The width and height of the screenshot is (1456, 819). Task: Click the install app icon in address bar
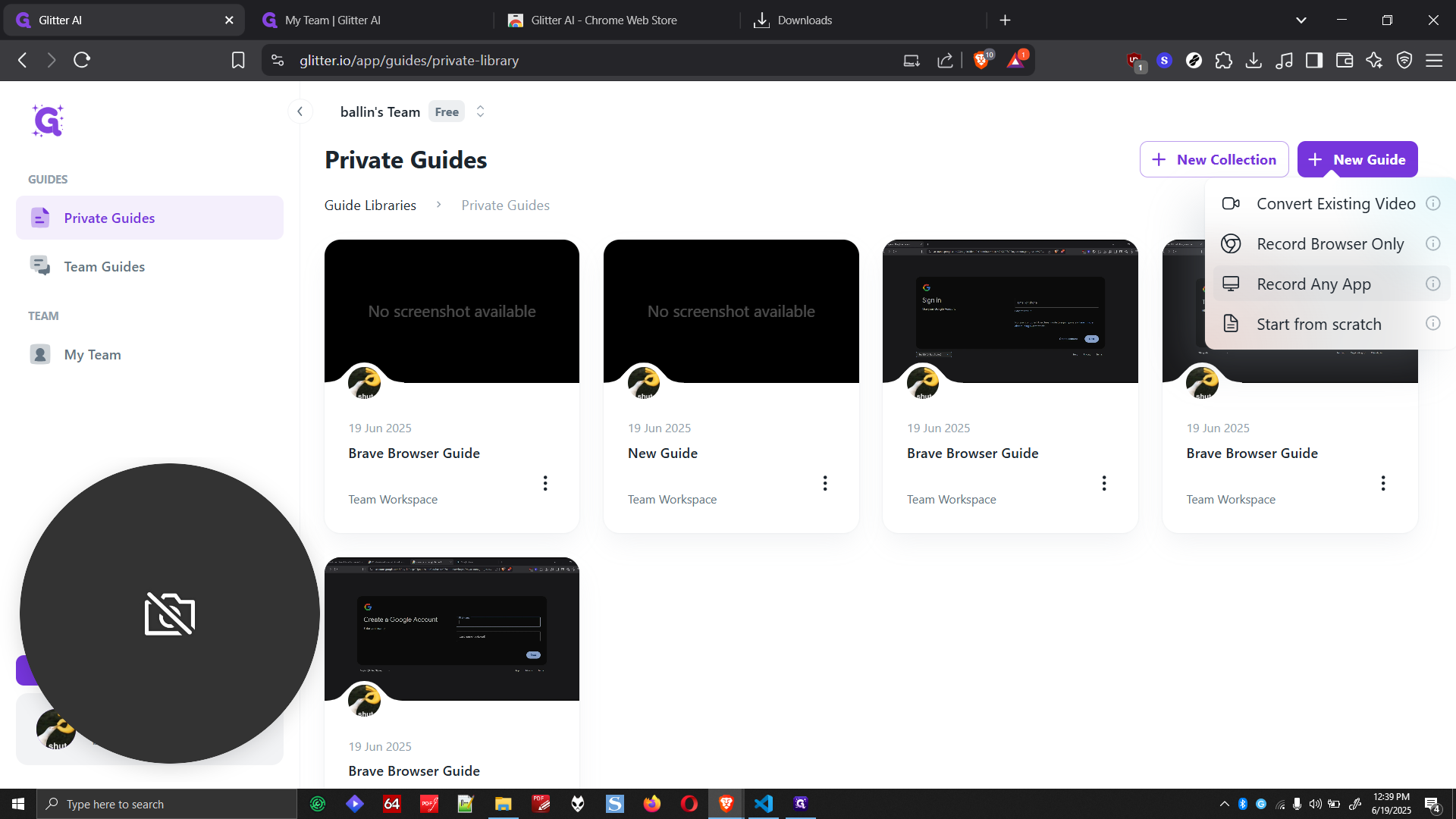click(912, 60)
